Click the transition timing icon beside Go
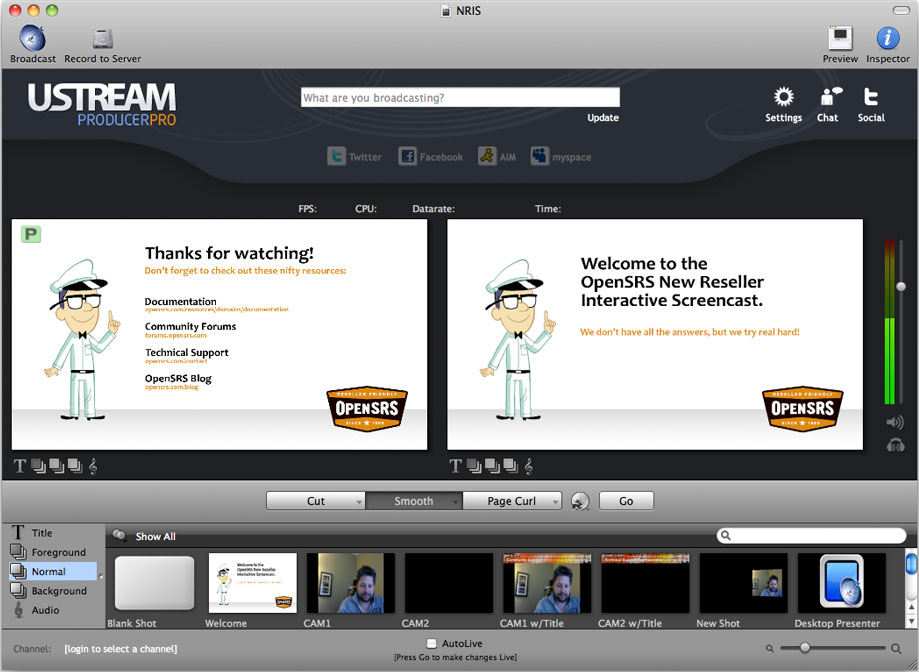This screenshot has height=672, width=919. 580,502
